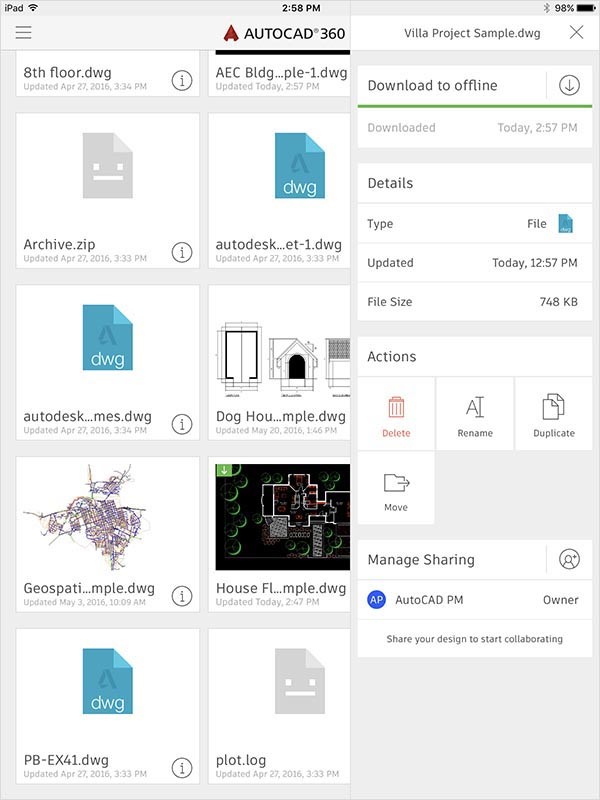Select the '748 KB' file size value

tap(559, 302)
